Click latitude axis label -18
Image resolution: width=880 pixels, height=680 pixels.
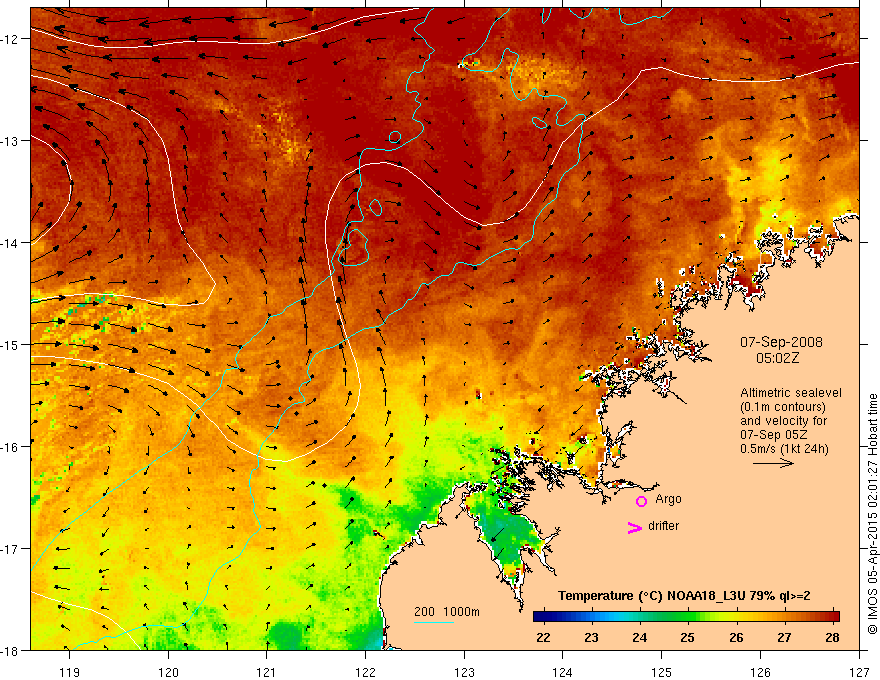(x=10, y=650)
